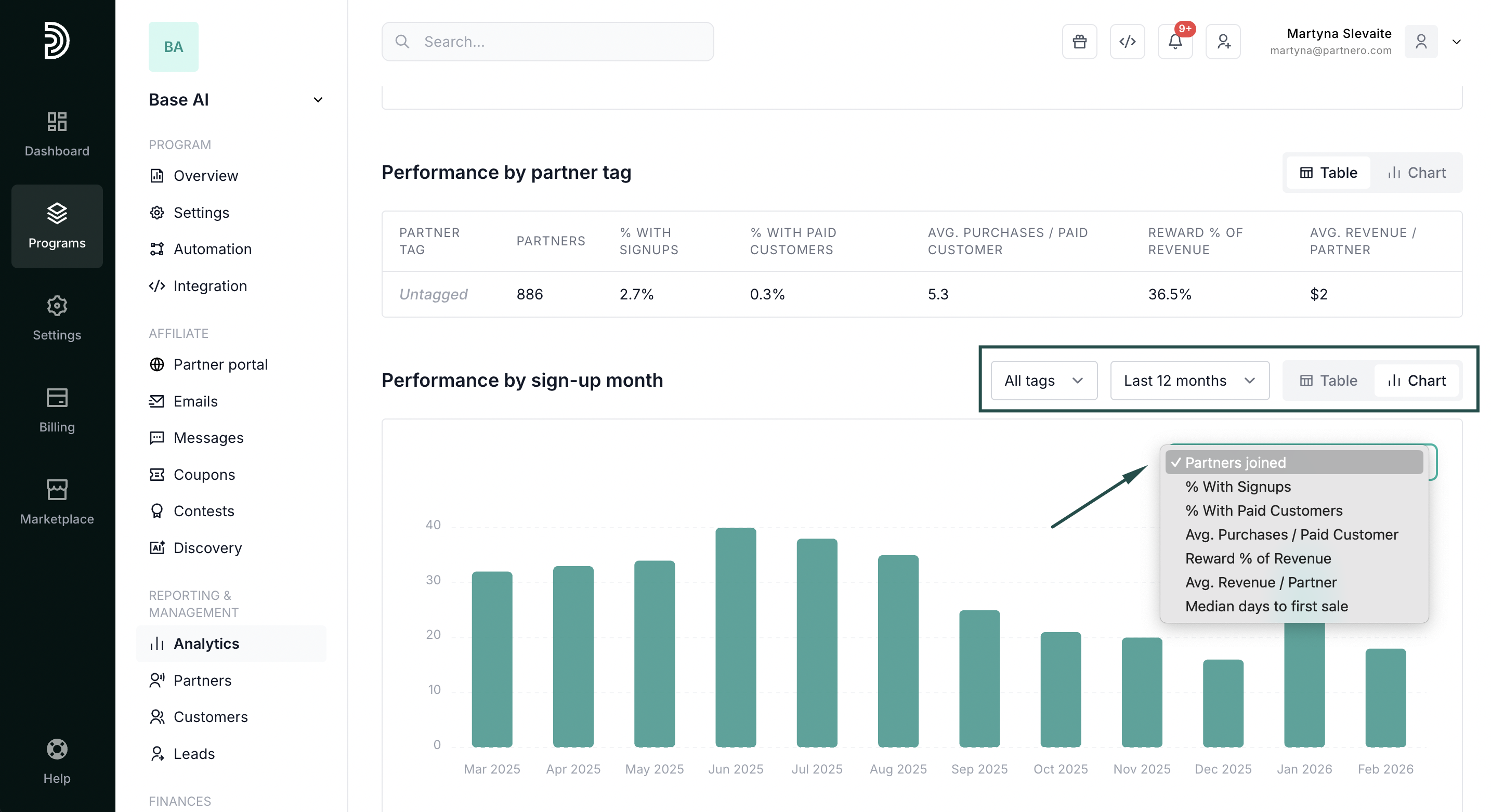The width and height of the screenshot is (1491, 812).
Task: Open the developer code icon in header
Action: 1127,42
